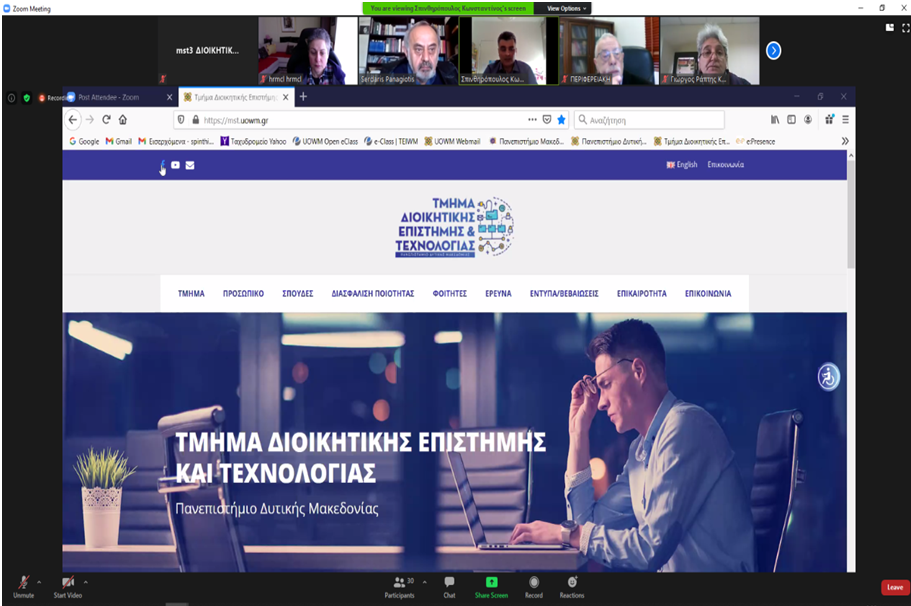
Task: Open a new browser tab
Action: tap(303, 96)
